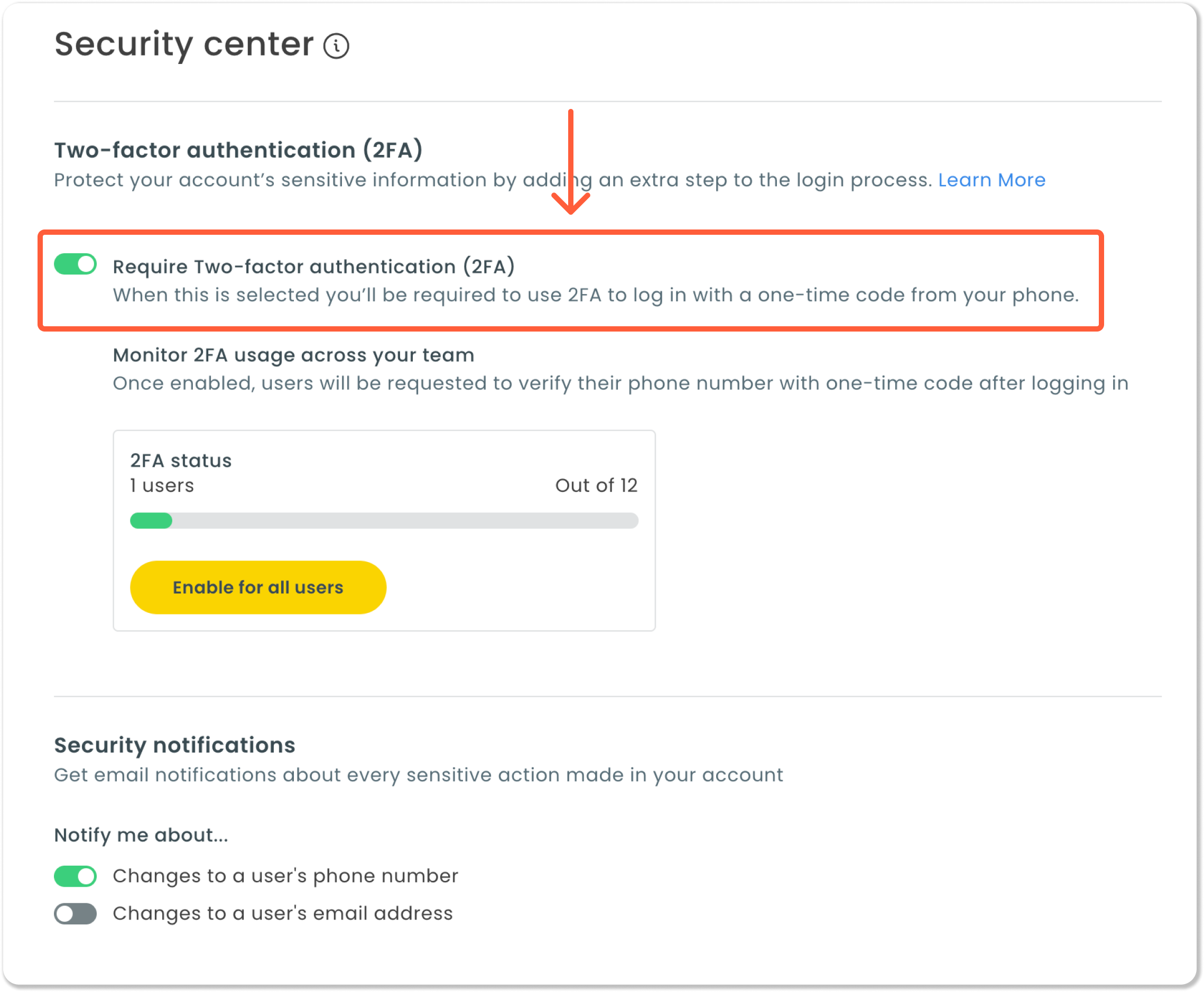Click the "Monitor 2FA usage across your team" label
The height and width of the screenshot is (992, 1204).
coord(293,355)
